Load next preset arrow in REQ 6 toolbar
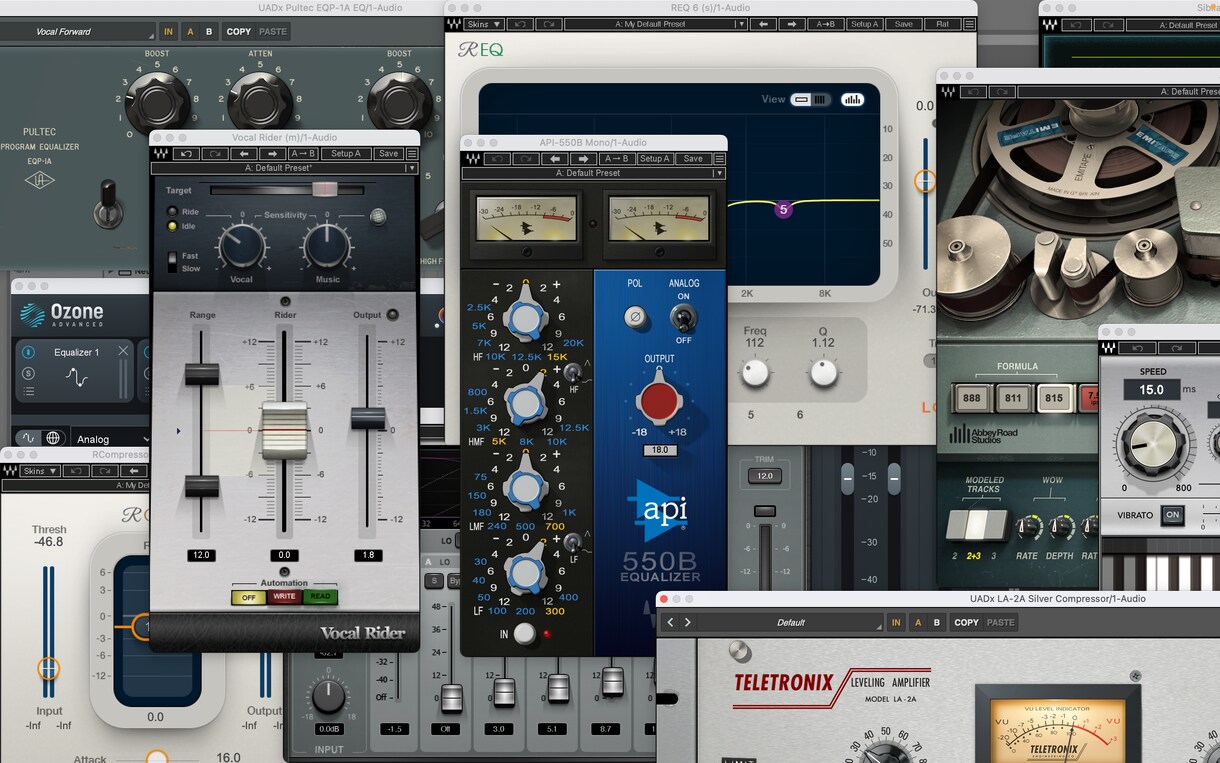The width and height of the screenshot is (1220, 763). [x=789, y=24]
